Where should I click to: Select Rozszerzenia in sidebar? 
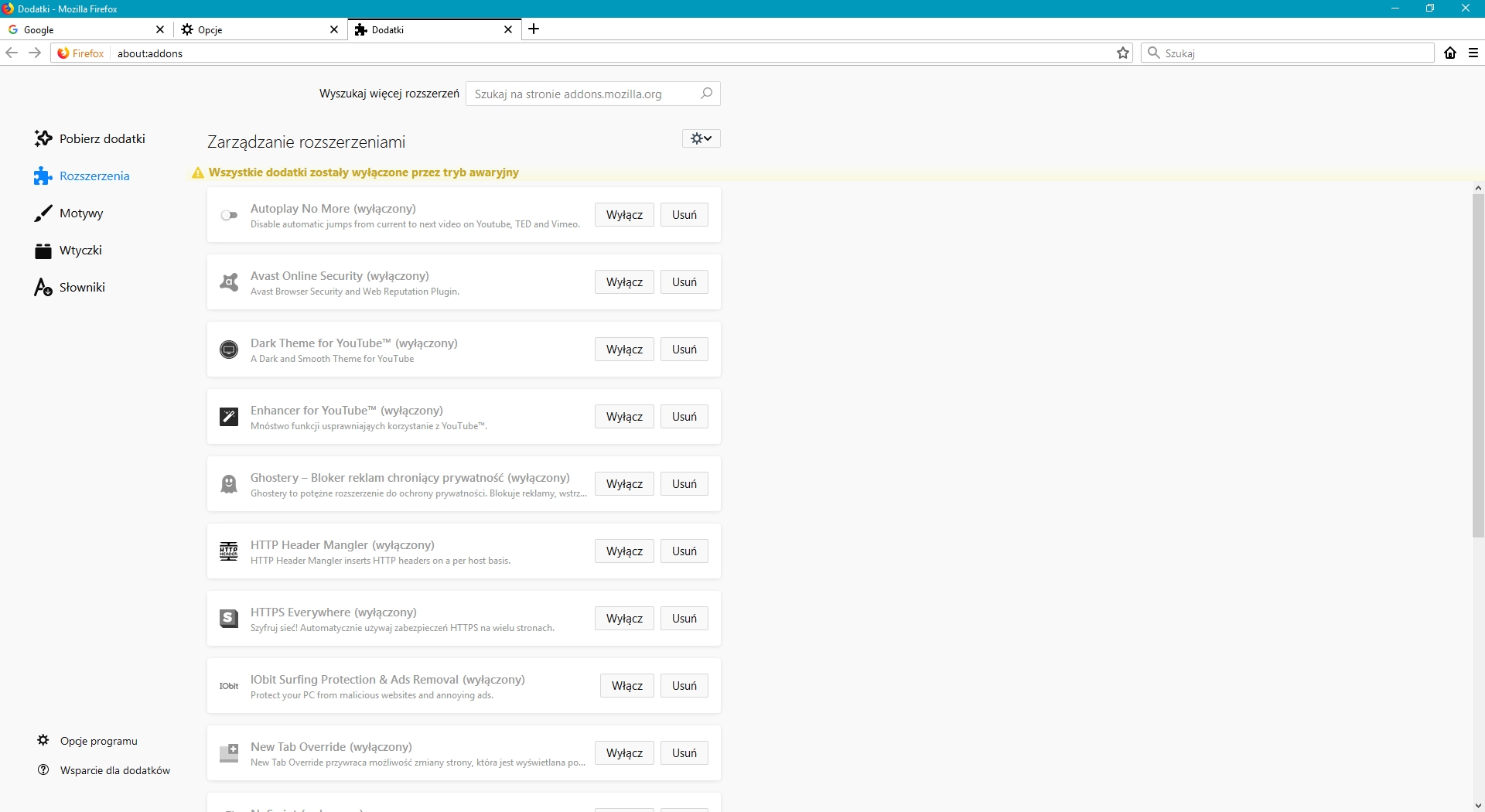pyautogui.click(x=83, y=176)
